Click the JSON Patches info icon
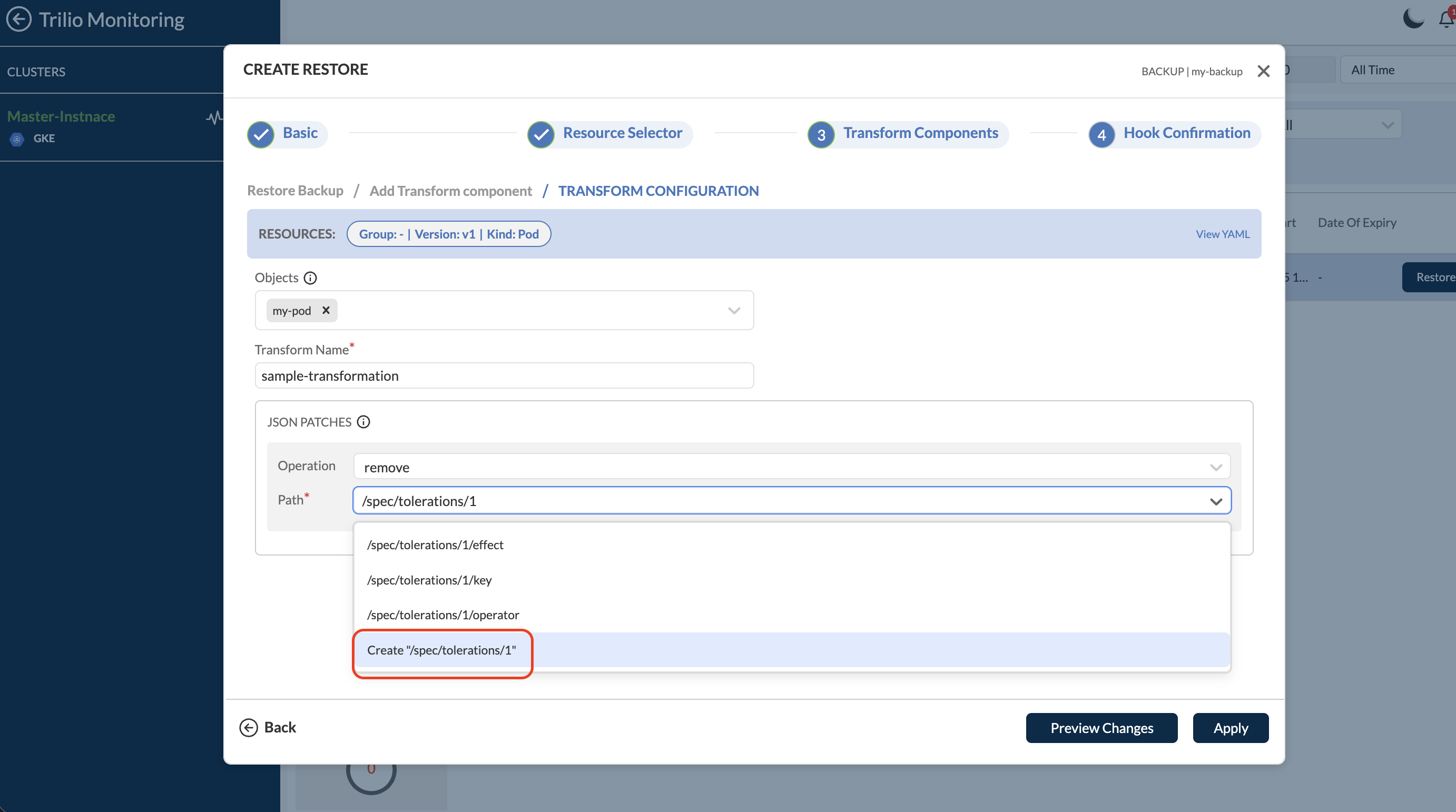Screen dimensions: 1456x812 [363, 422]
